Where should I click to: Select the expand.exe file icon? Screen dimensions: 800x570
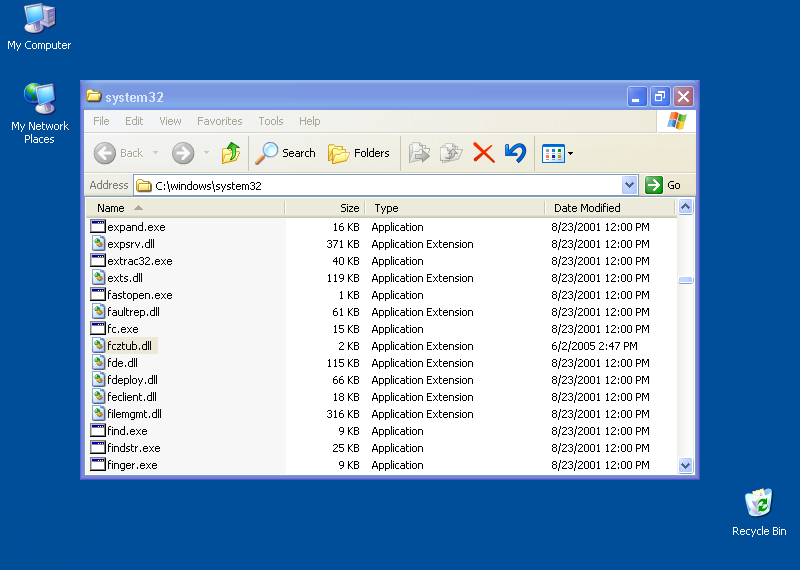coord(98,227)
